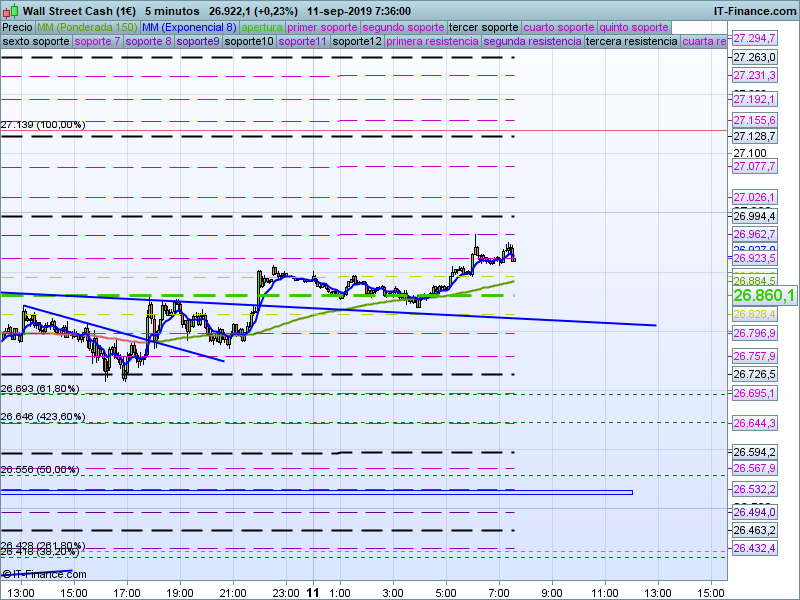Click the 23:00 time axis label
Image resolution: width=800 pixels, height=600 pixels.
(286, 593)
